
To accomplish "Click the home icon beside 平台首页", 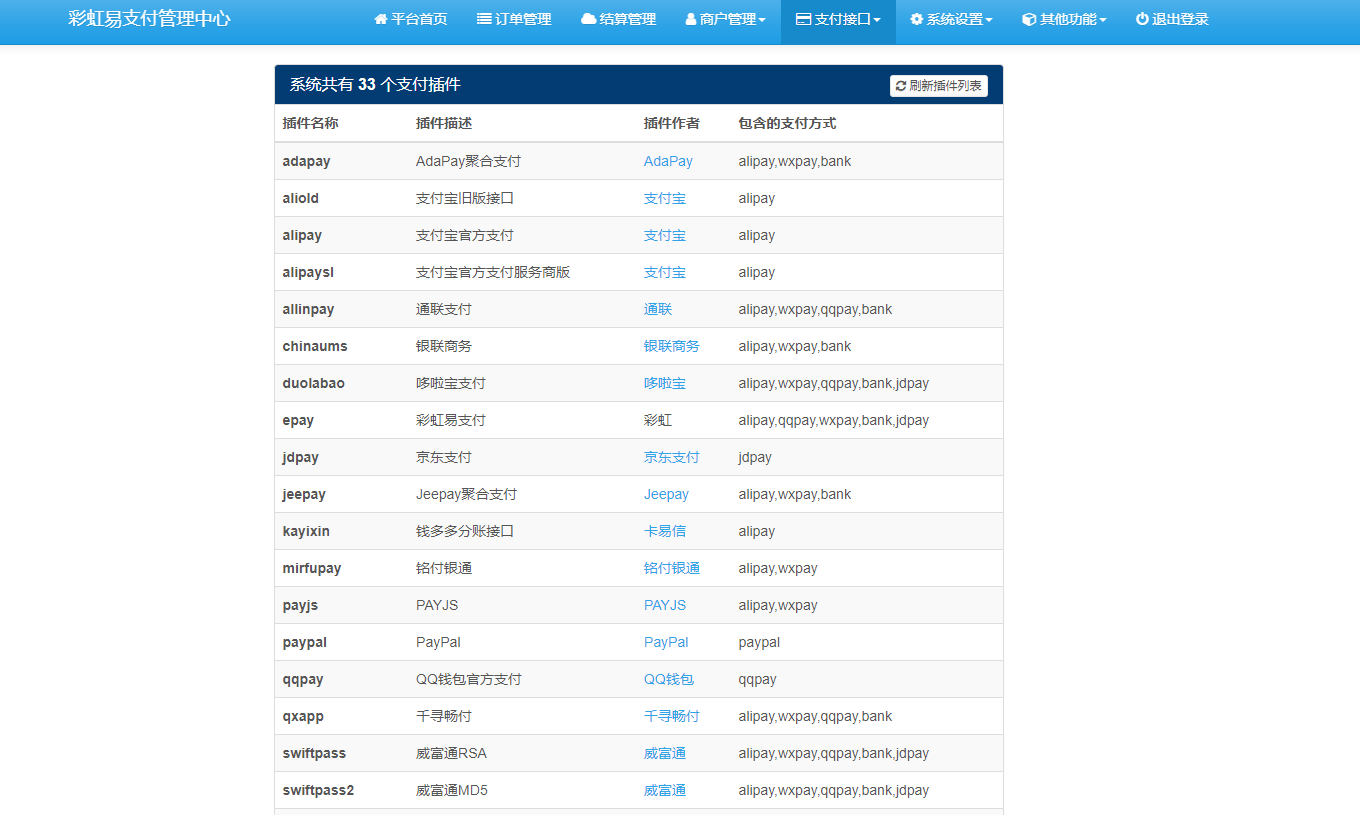I will (380, 19).
